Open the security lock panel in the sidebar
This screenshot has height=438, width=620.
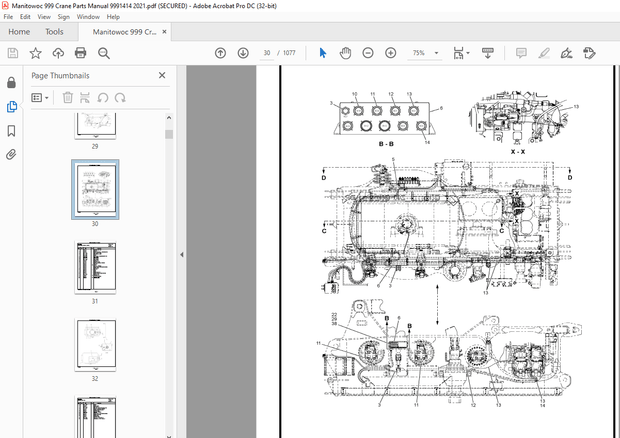[11, 83]
